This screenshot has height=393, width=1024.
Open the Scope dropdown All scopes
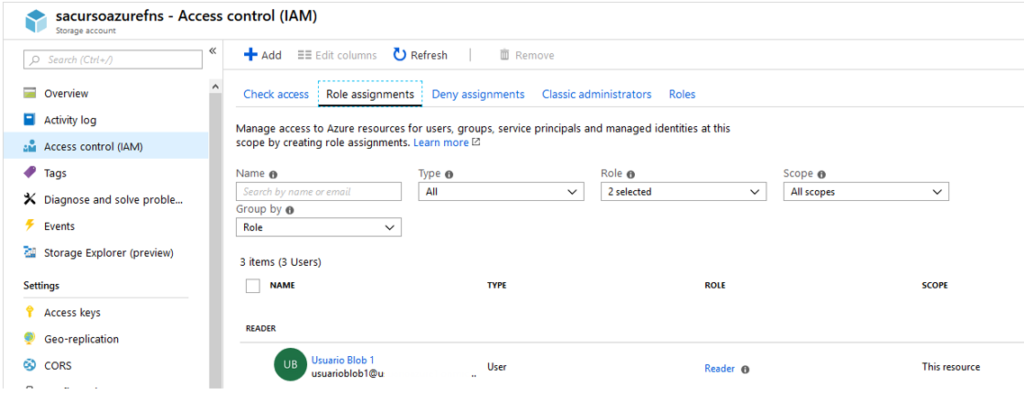point(866,192)
